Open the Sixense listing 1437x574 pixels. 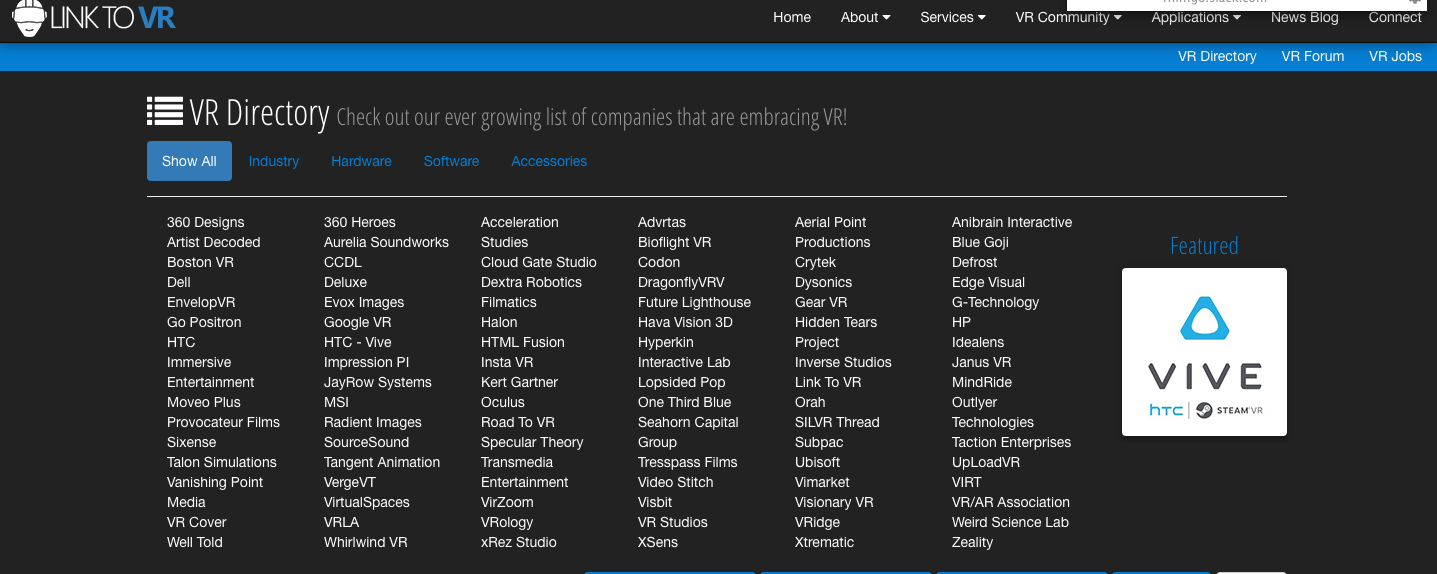[x=191, y=442]
